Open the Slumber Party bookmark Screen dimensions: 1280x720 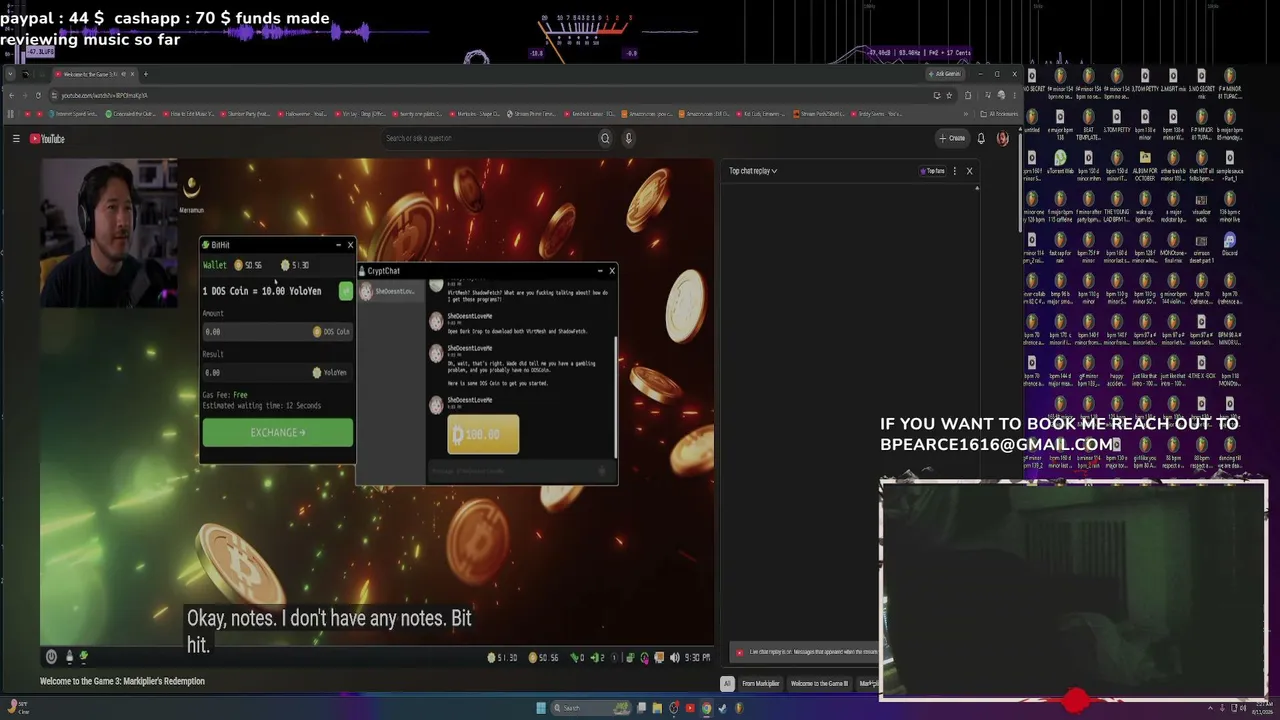[x=246, y=114]
